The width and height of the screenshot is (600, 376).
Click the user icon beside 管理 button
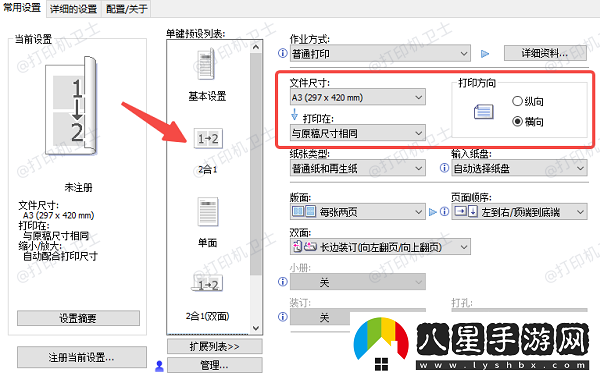159,366
